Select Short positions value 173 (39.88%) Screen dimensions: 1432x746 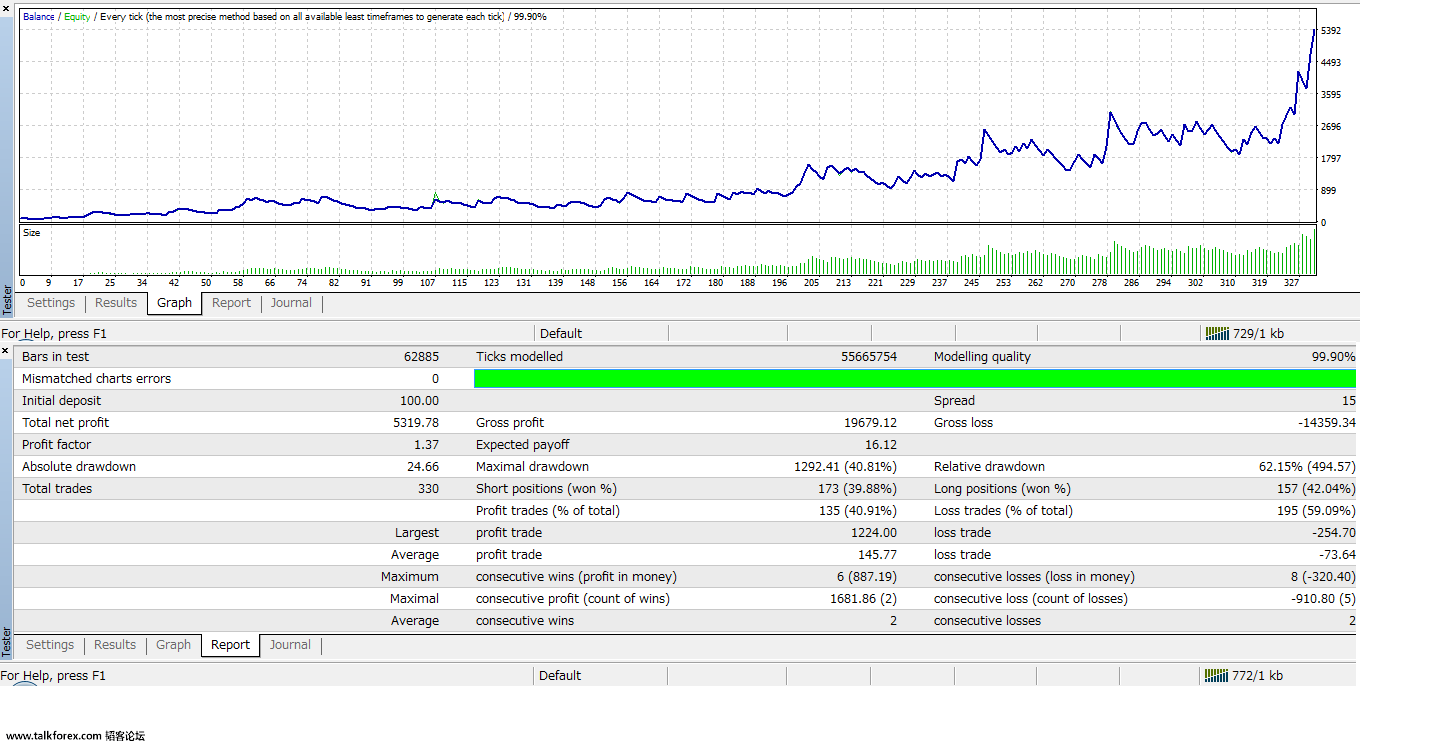[857, 489]
